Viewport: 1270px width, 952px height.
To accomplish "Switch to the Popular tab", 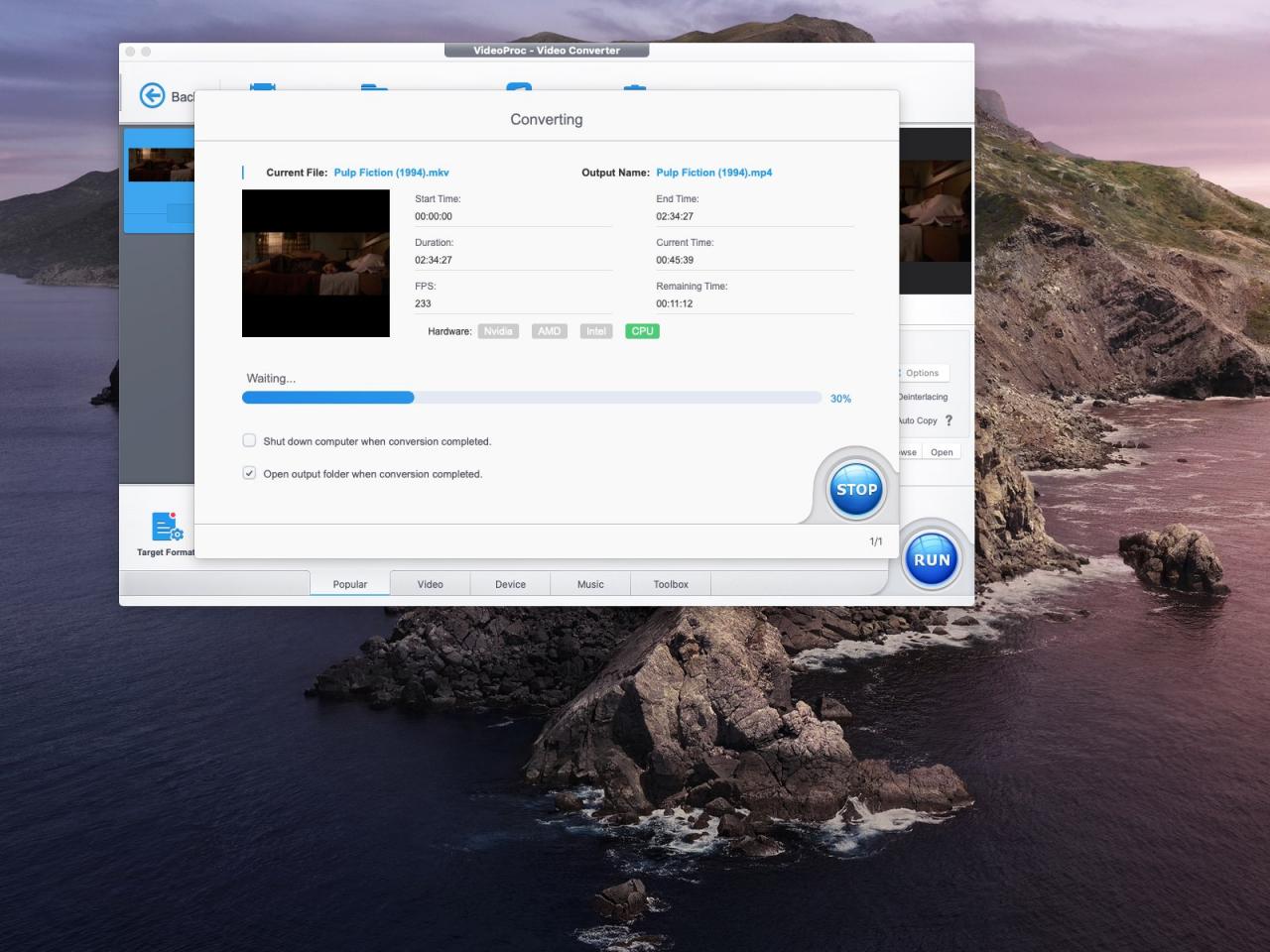I will pos(349,584).
